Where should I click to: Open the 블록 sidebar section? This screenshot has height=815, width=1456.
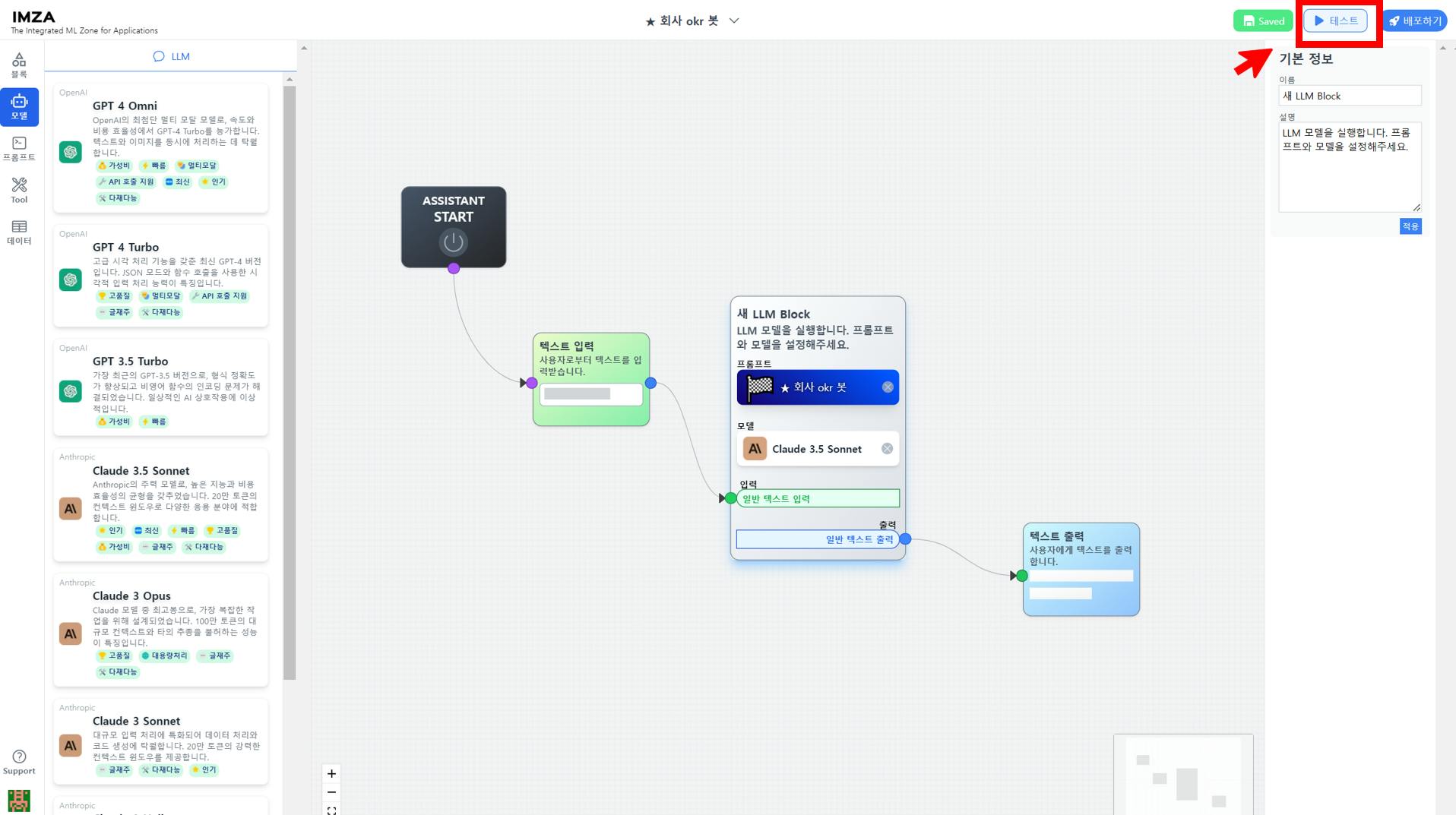click(x=19, y=65)
